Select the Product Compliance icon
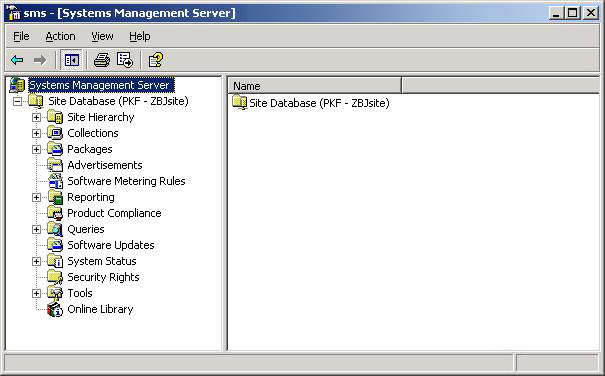The height and width of the screenshot is (376, 605). (x=55, y=213)
